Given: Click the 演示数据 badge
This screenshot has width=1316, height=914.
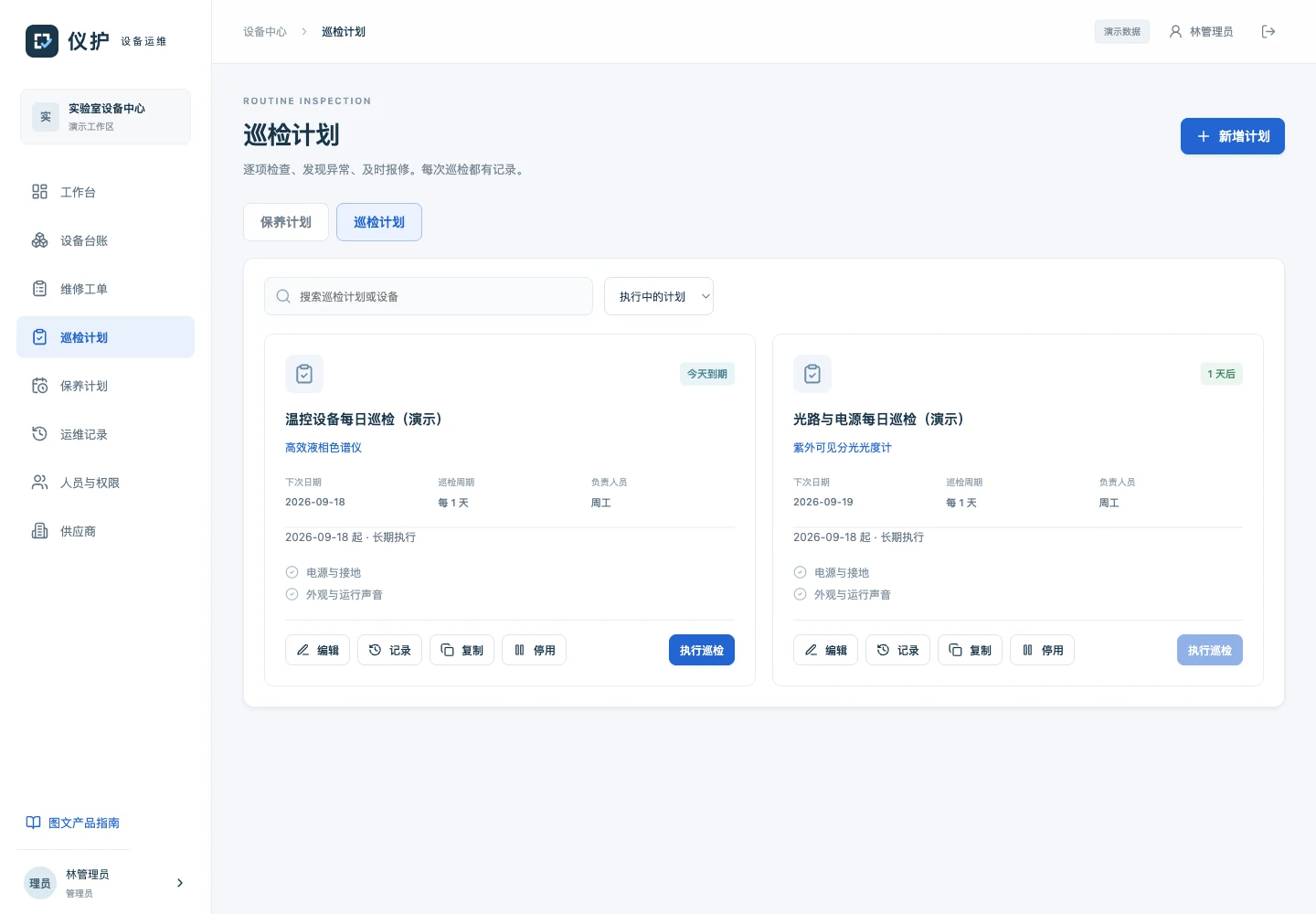Looking at the screenshot, I should (x=1122, y=32).
